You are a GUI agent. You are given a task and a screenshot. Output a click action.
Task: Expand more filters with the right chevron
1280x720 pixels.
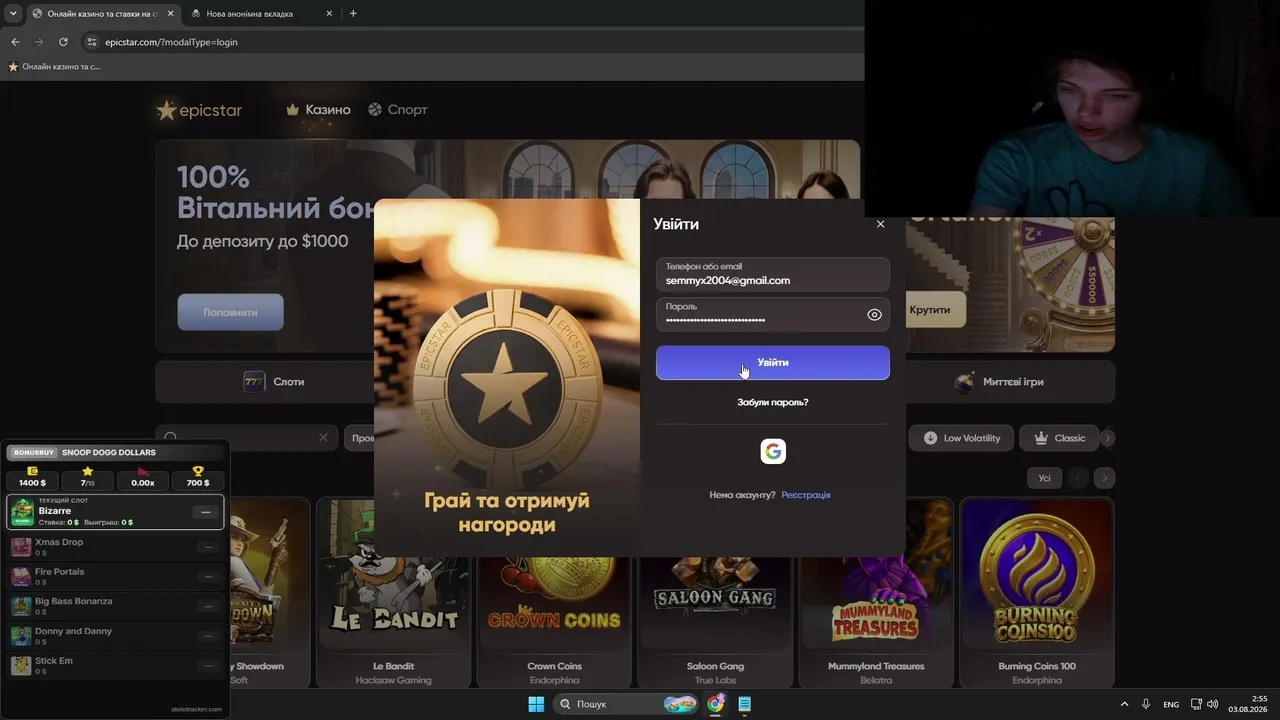(1107, 438)
